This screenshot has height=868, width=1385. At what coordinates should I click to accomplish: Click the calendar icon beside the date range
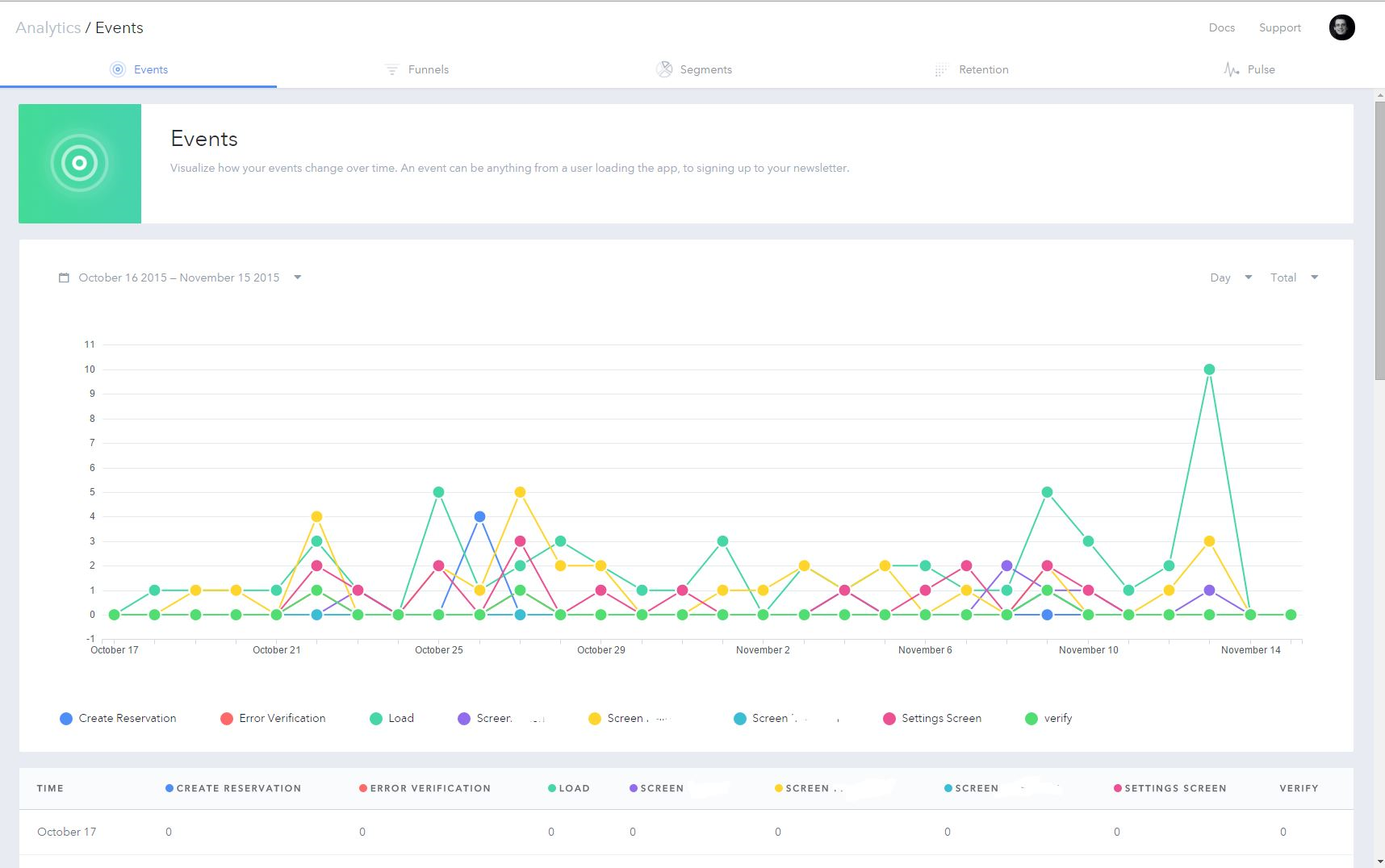[x=64, y=278]
